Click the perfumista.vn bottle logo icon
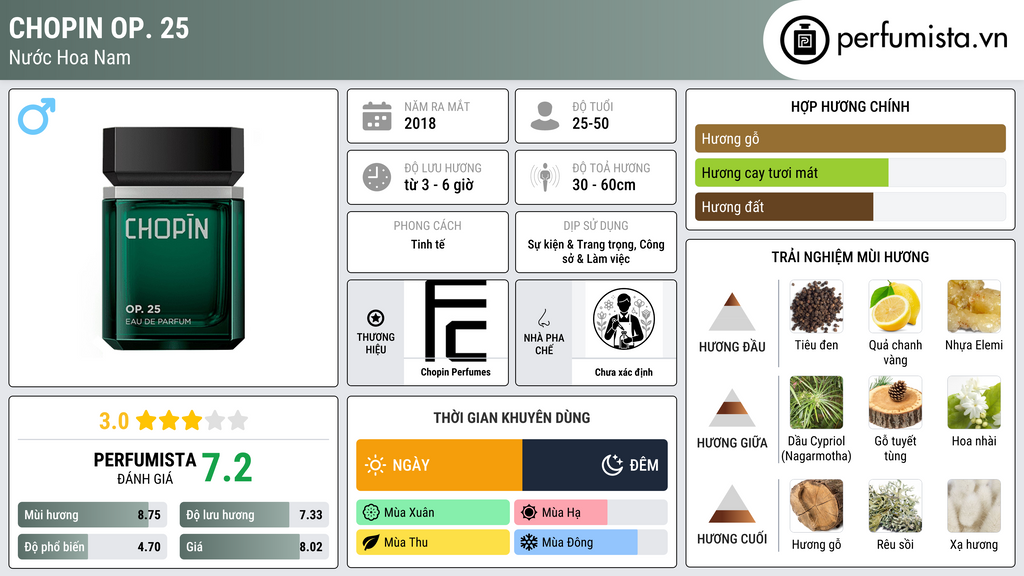Viewport: 1024px width, 576px height. pyautogui.click(x=804, y=40)
